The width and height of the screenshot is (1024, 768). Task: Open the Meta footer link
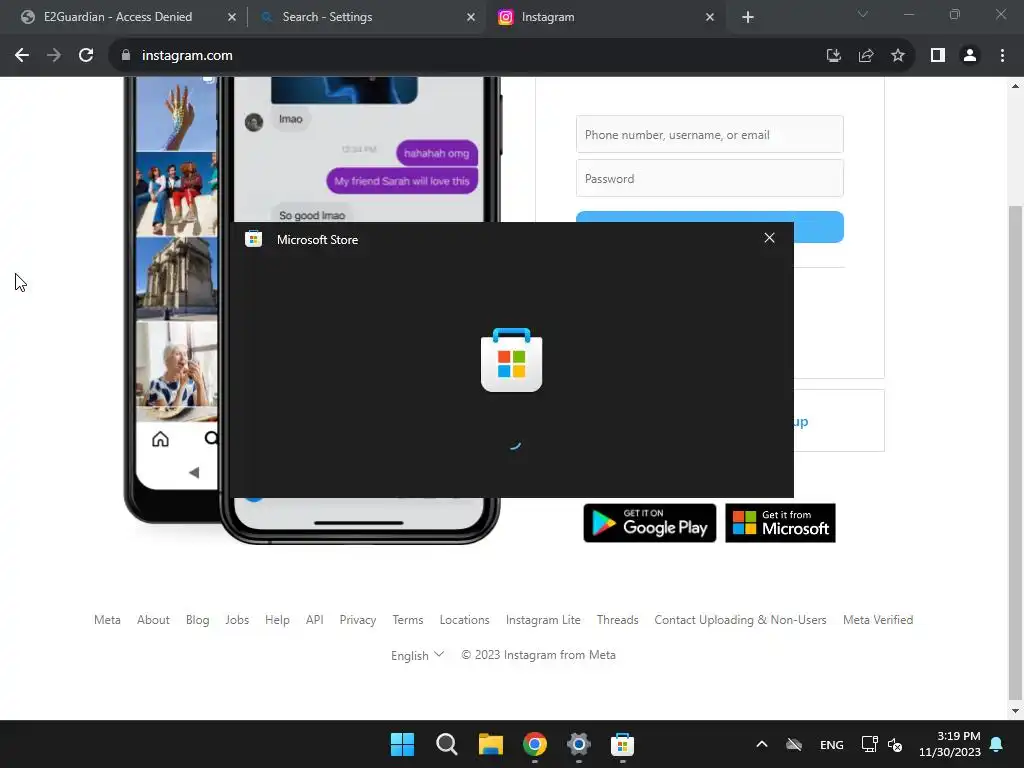click(107, 620)
